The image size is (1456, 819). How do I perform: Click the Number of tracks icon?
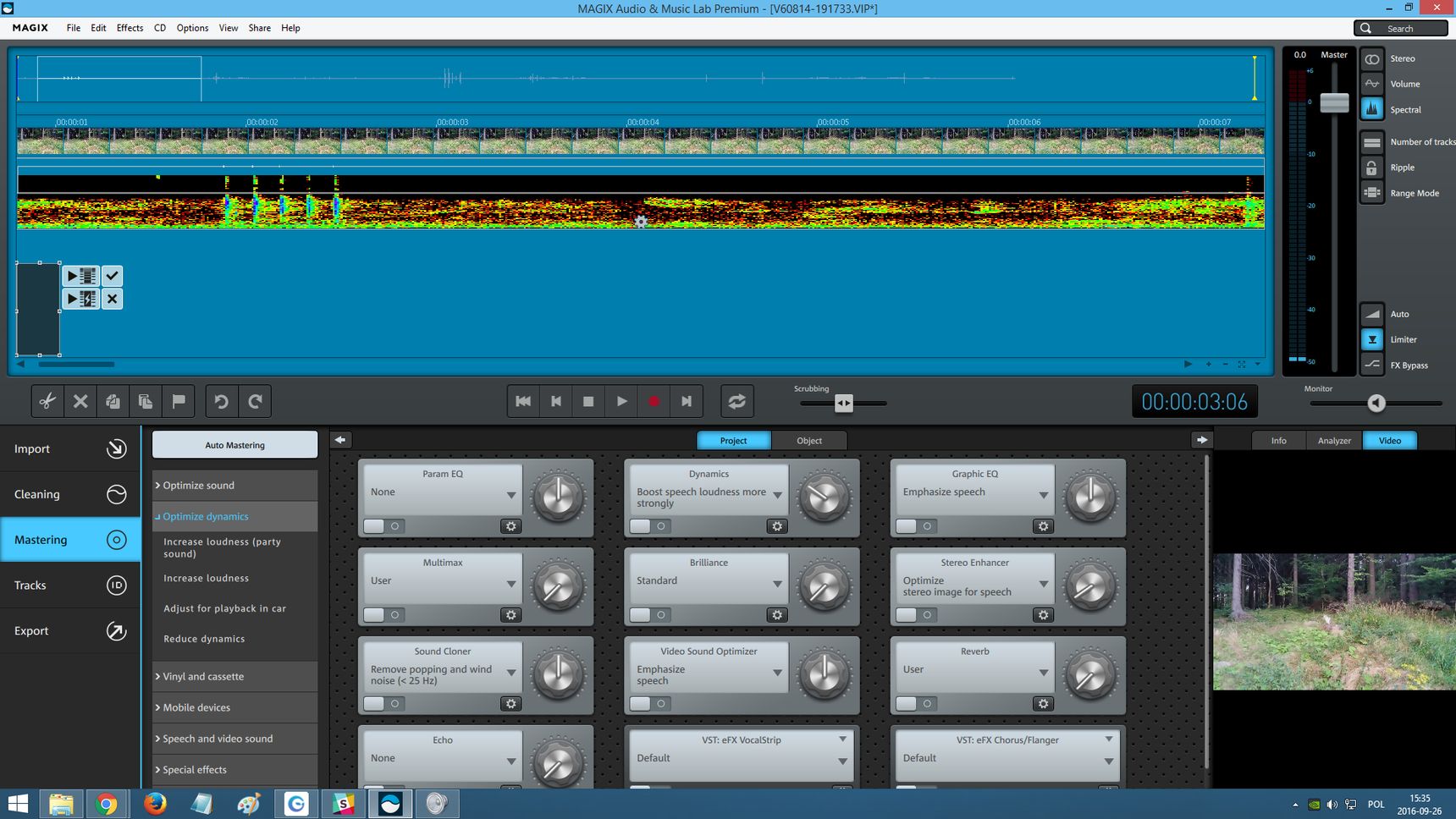coord(1372,142)
